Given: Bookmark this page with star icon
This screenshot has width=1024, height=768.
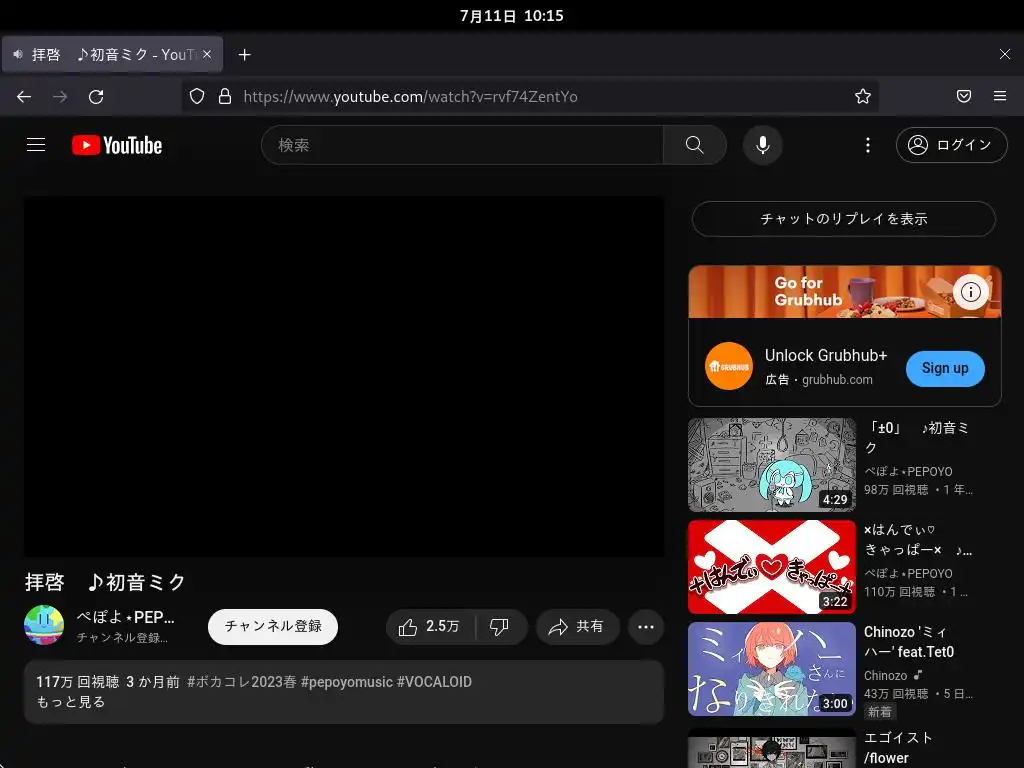Looking at the screenshot, I should point(863,97).
